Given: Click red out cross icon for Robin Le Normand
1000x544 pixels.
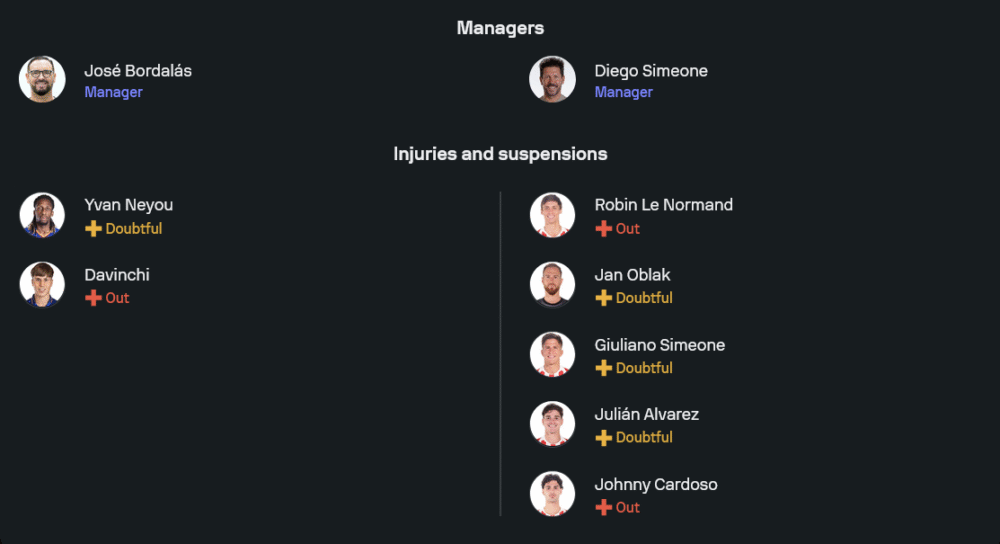Looking at the screenshot, I should click(x=603, y=229).
